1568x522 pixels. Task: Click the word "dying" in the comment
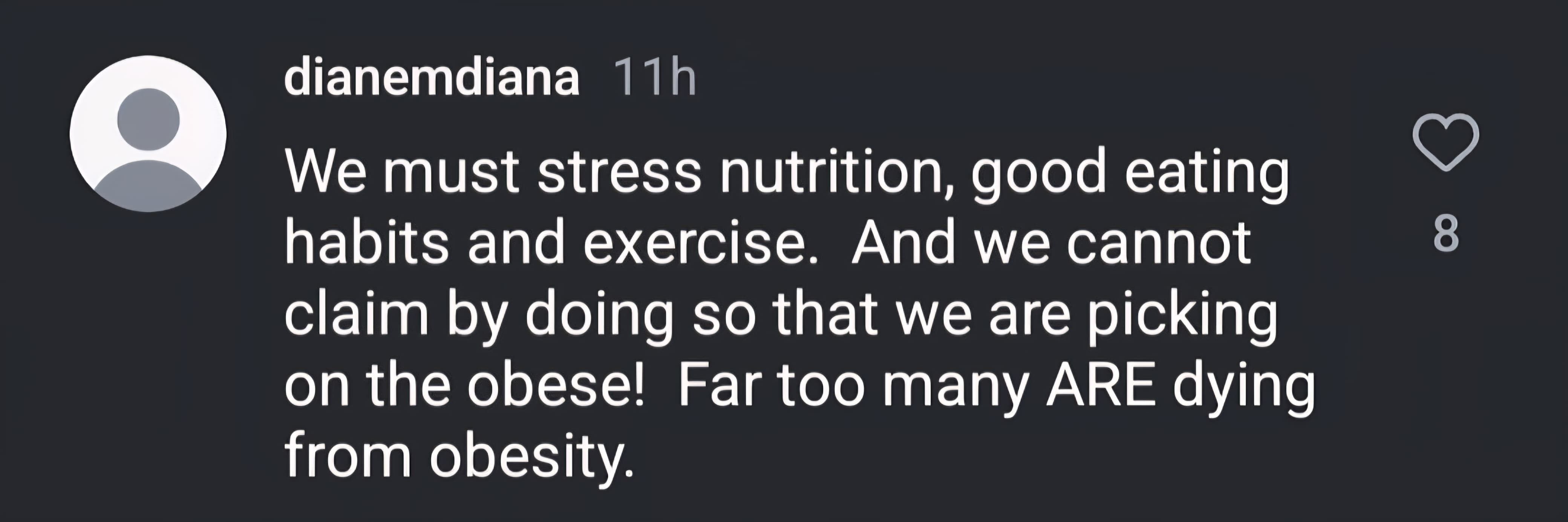coord(1243,387)
